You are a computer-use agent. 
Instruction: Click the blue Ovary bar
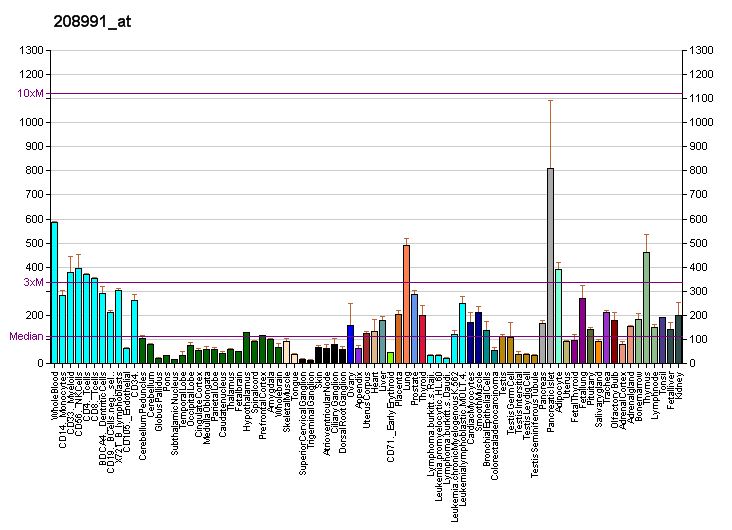(x=350, y=343)
